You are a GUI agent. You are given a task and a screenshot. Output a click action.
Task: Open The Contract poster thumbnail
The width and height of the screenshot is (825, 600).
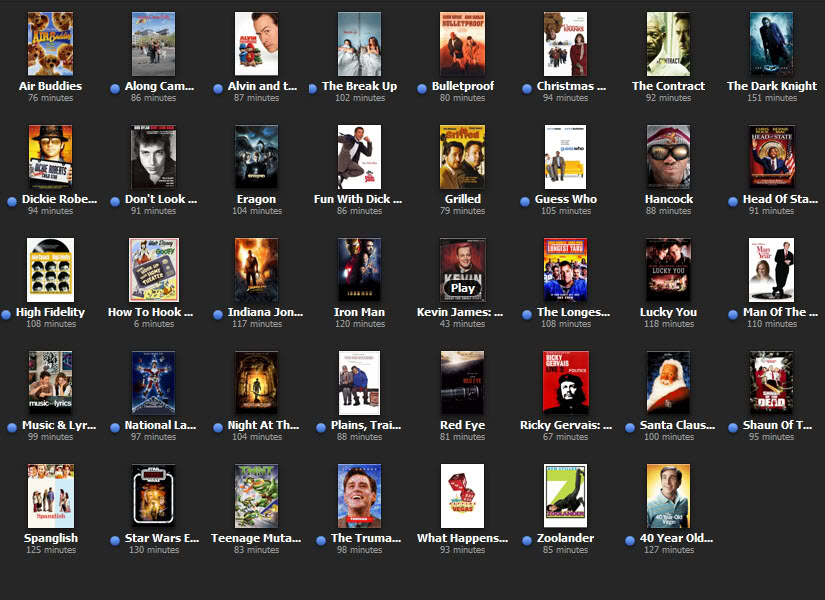click(x=668, y=44)
